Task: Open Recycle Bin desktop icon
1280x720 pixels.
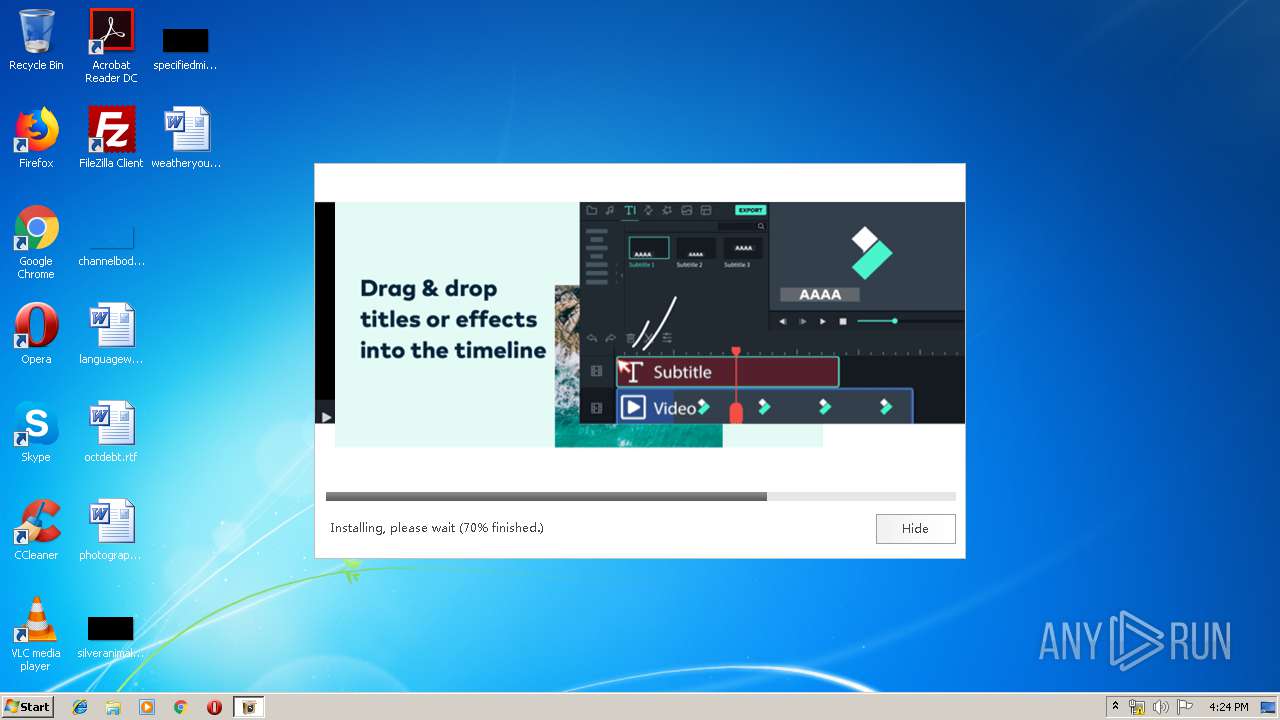Action: (36, 40)
